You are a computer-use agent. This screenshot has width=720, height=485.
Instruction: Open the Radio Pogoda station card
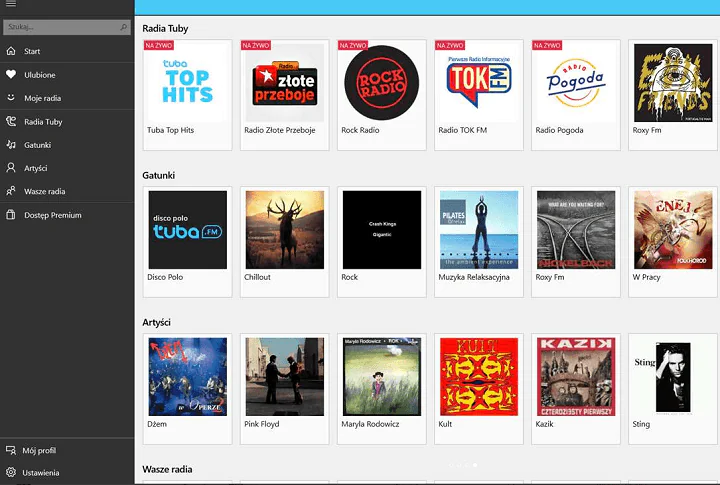pos(576,95)
